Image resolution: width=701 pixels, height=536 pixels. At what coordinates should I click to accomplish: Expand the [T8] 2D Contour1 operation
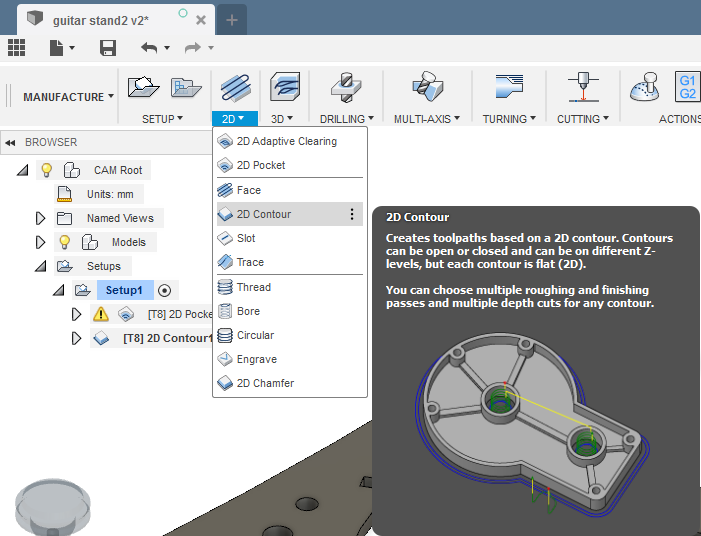pos(76,338)
